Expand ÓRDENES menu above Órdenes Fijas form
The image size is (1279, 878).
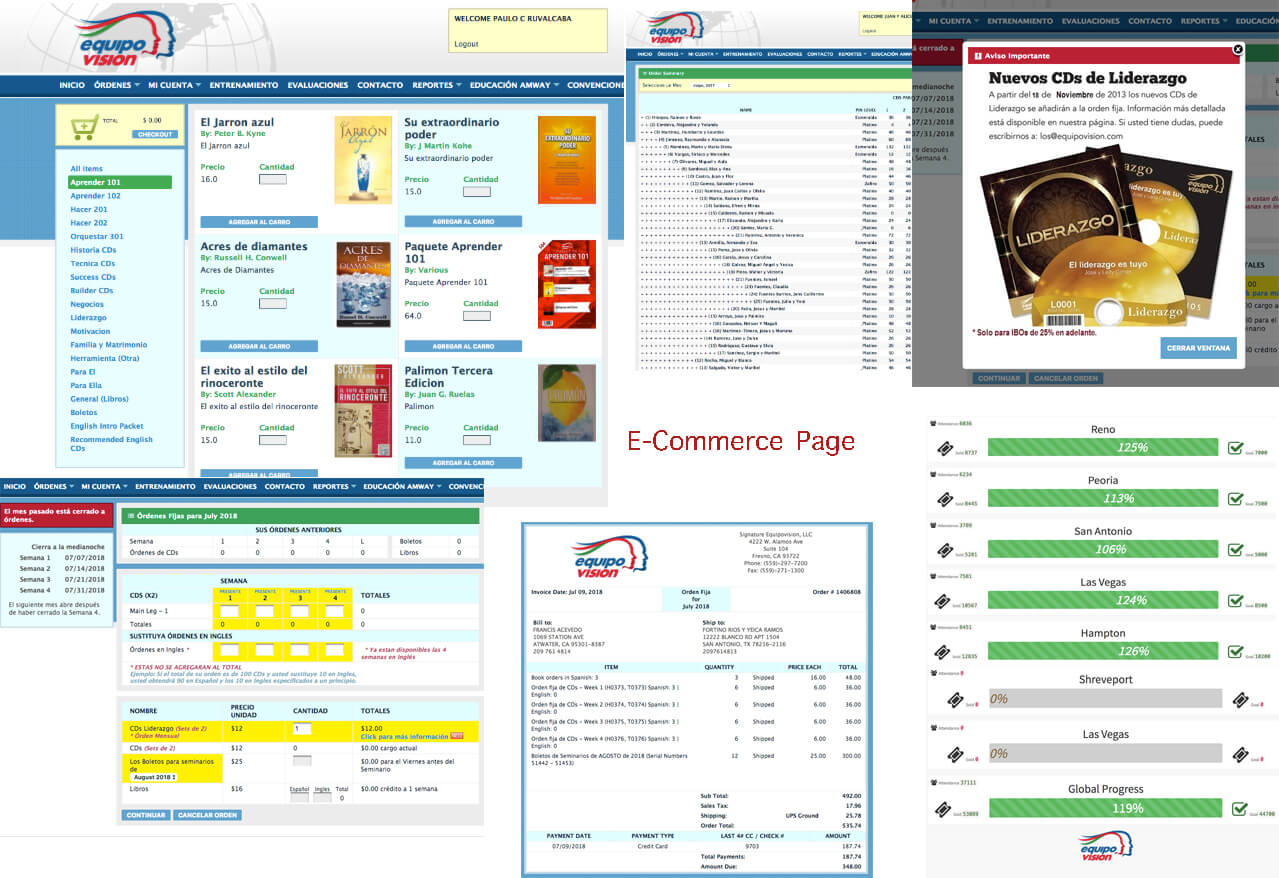point(54,487)
